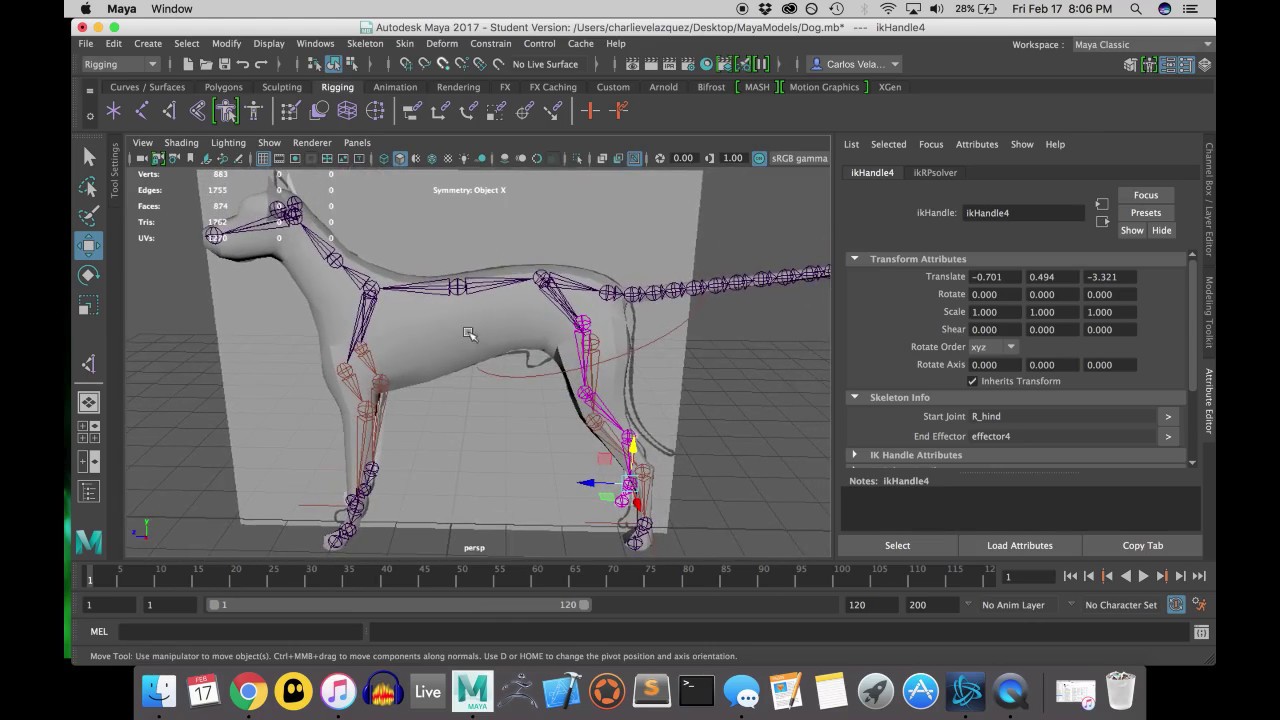Click the Redo arrow in the status line
Image resolution: width=1280 pixels, height=720 pixels.
point(261,64)
